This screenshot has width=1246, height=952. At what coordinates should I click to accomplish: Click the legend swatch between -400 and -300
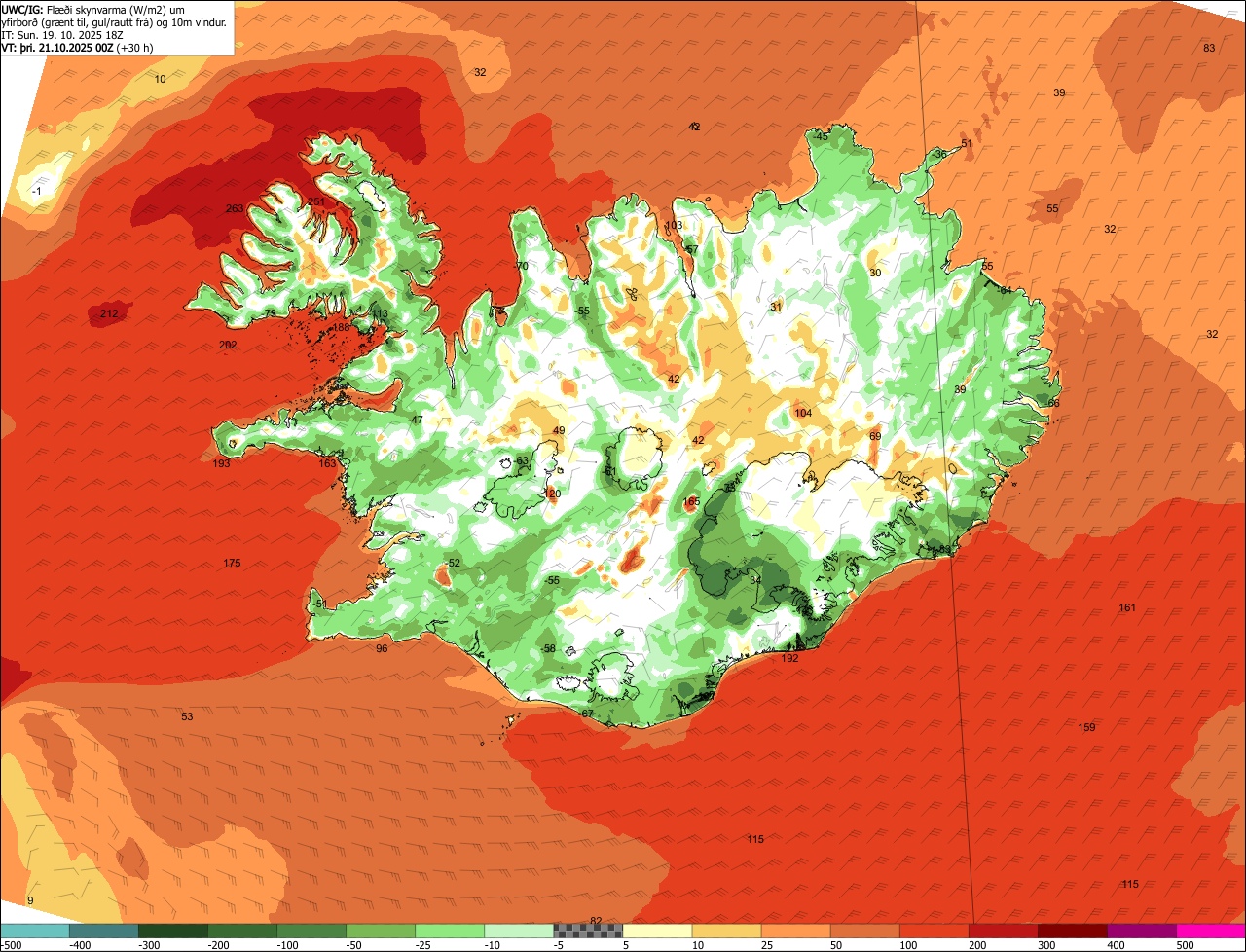coord(104,931)
